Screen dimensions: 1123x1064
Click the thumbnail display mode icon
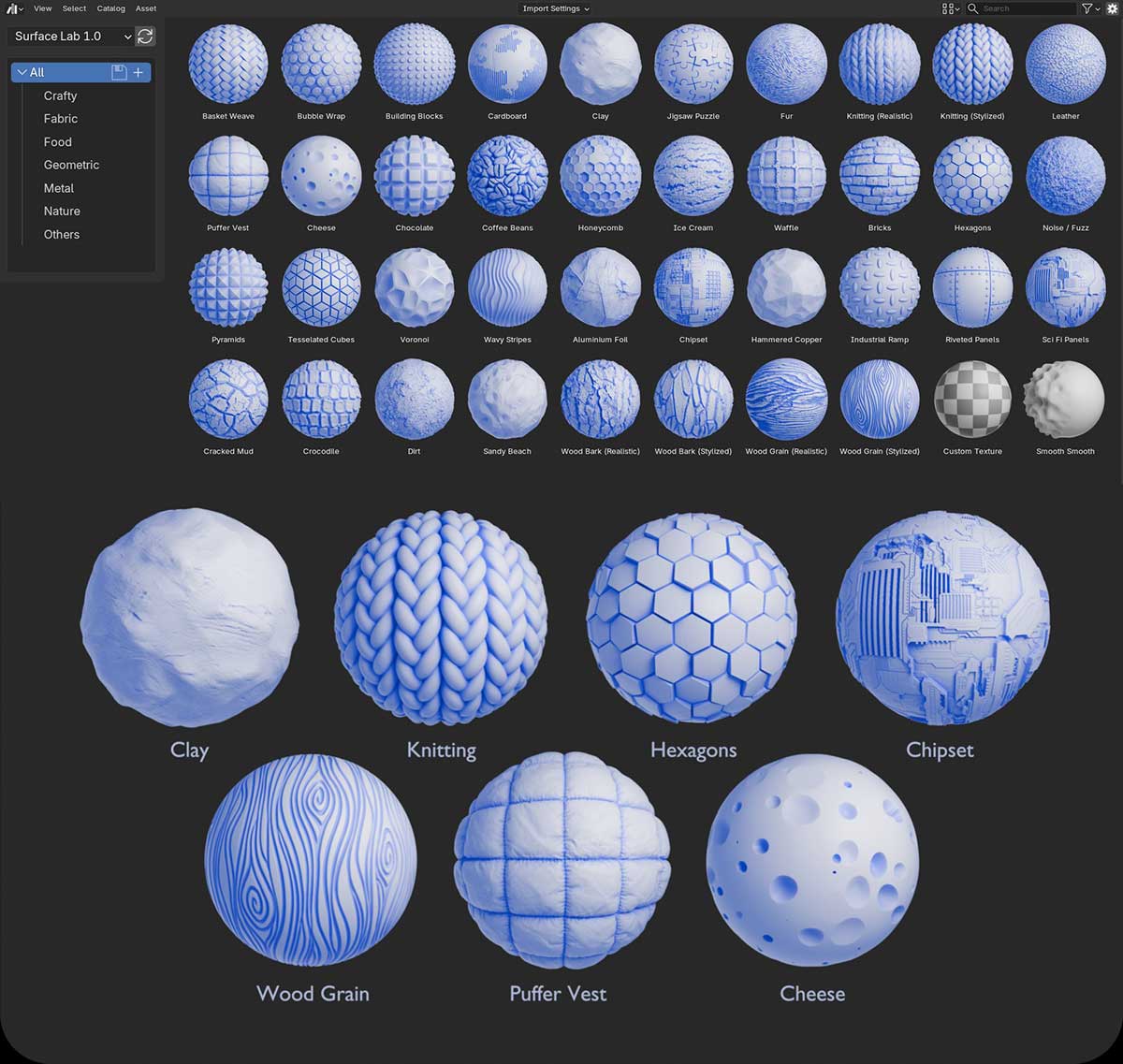(x=945, y=8)
